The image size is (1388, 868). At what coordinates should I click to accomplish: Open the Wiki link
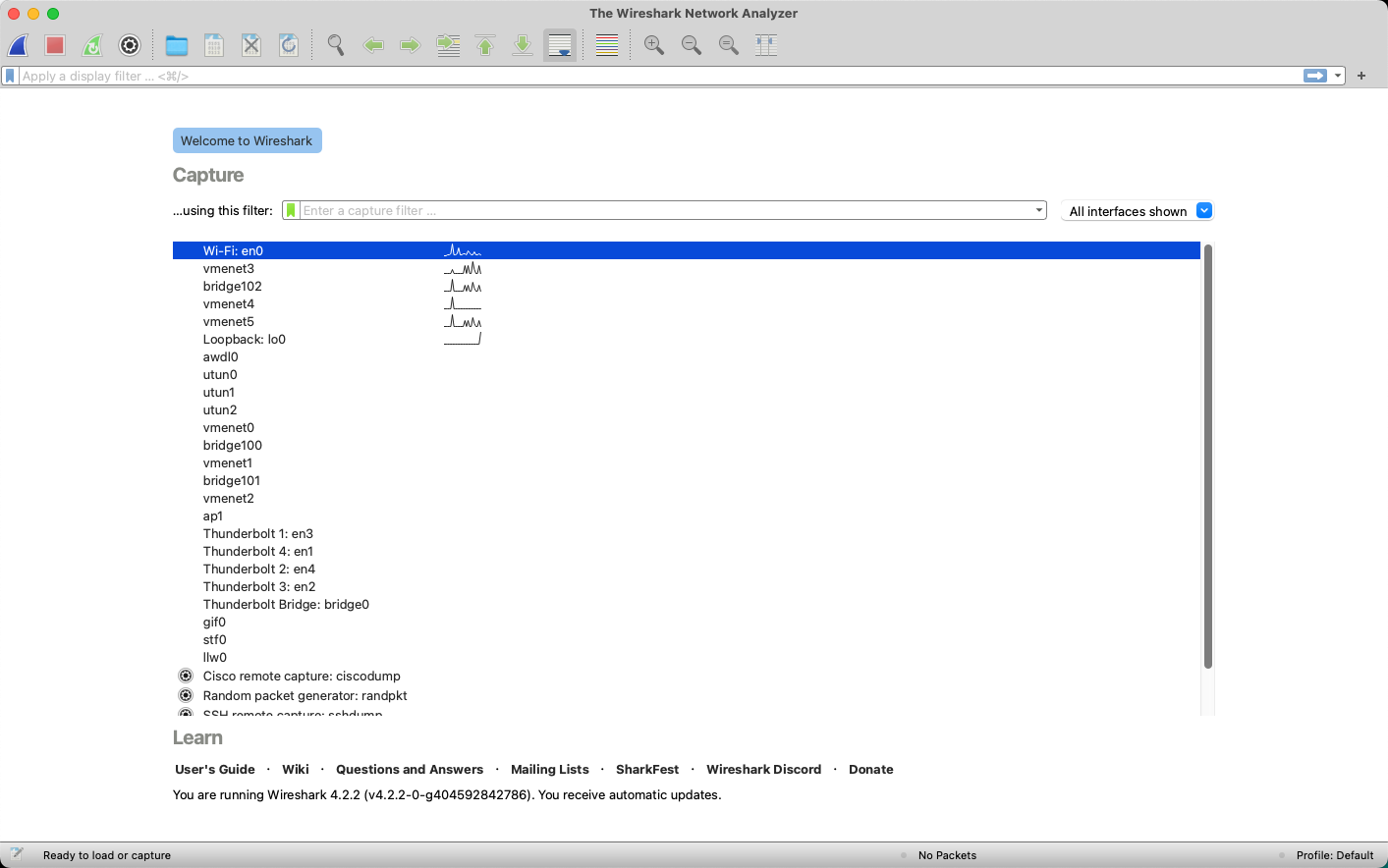pyautogui.click(x=295, y=769)
